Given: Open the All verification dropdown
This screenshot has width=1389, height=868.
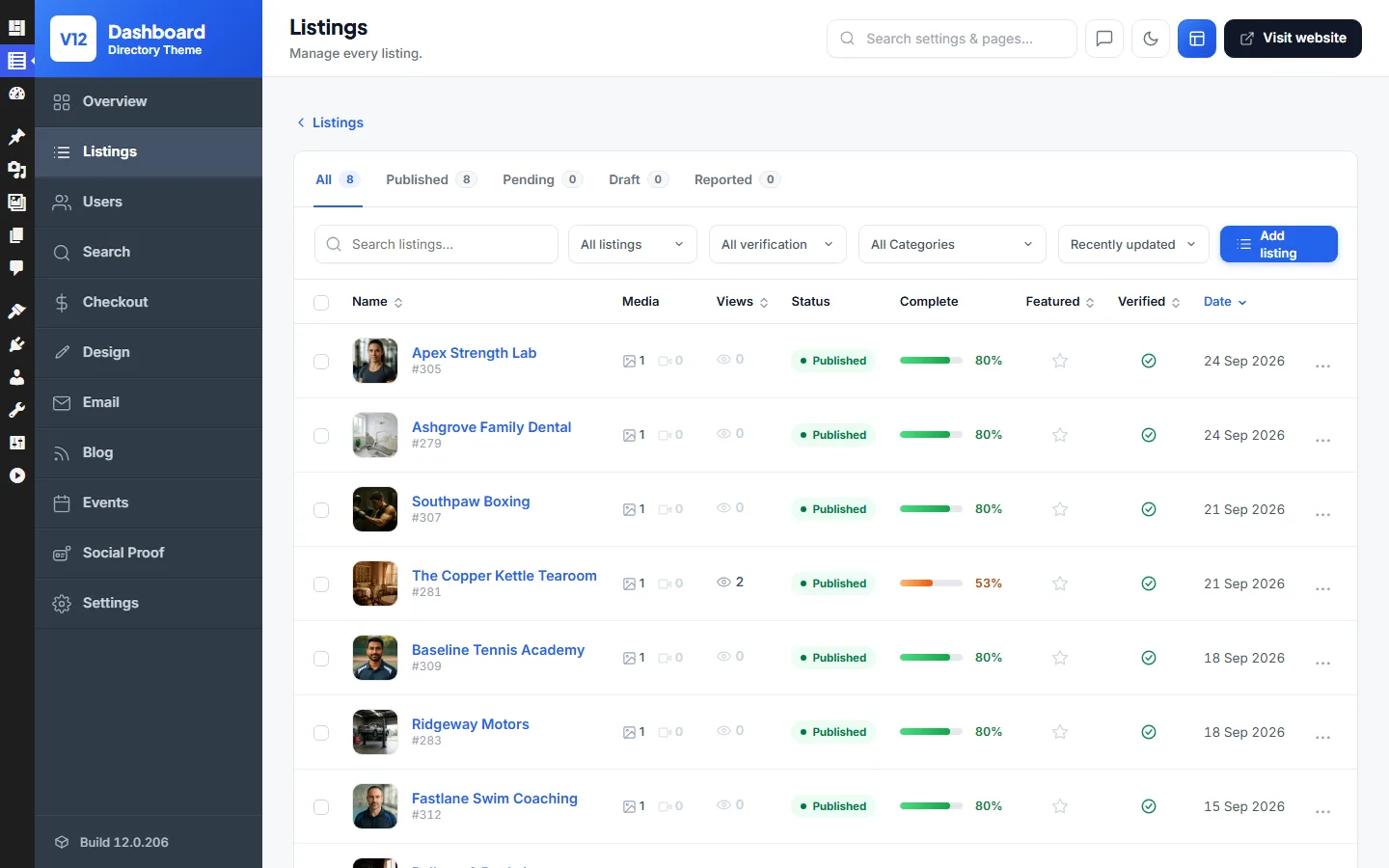Looking at the screenshot, I should click(777, 244).
